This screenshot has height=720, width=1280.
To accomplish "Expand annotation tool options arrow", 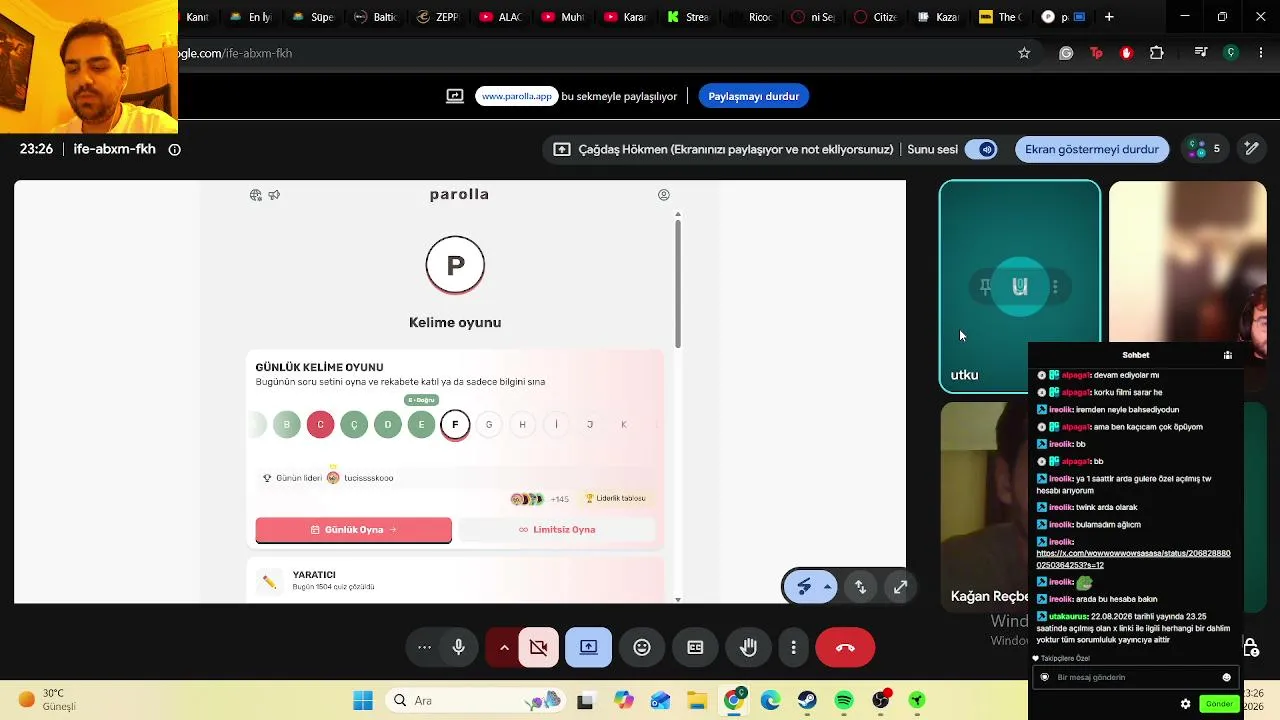I will tap(827, 587).
